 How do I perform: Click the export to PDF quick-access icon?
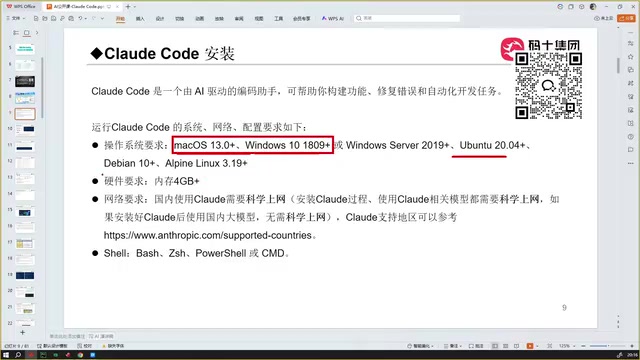[62, 18]
